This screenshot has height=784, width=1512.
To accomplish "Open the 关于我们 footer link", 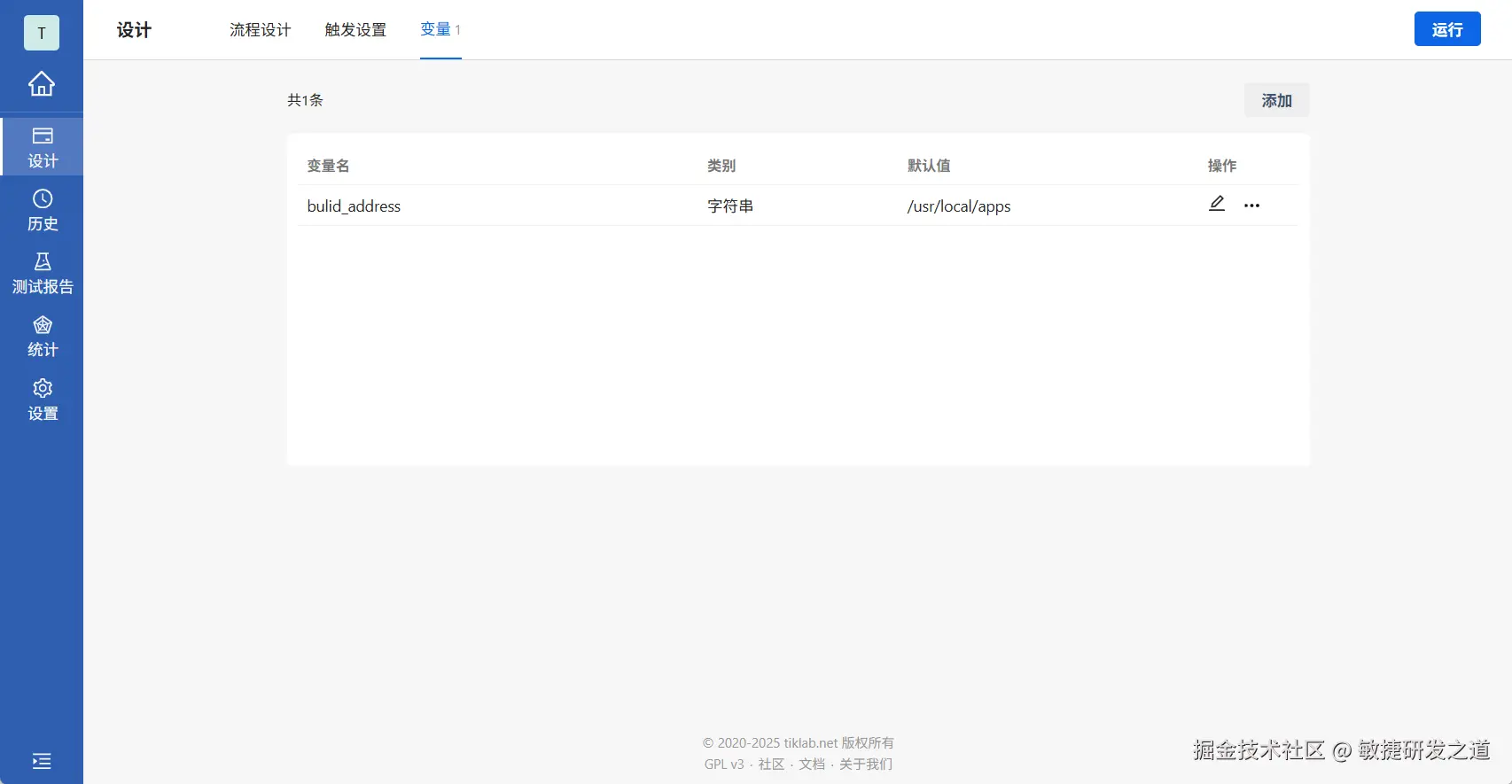I will click(x=866, y=765).
